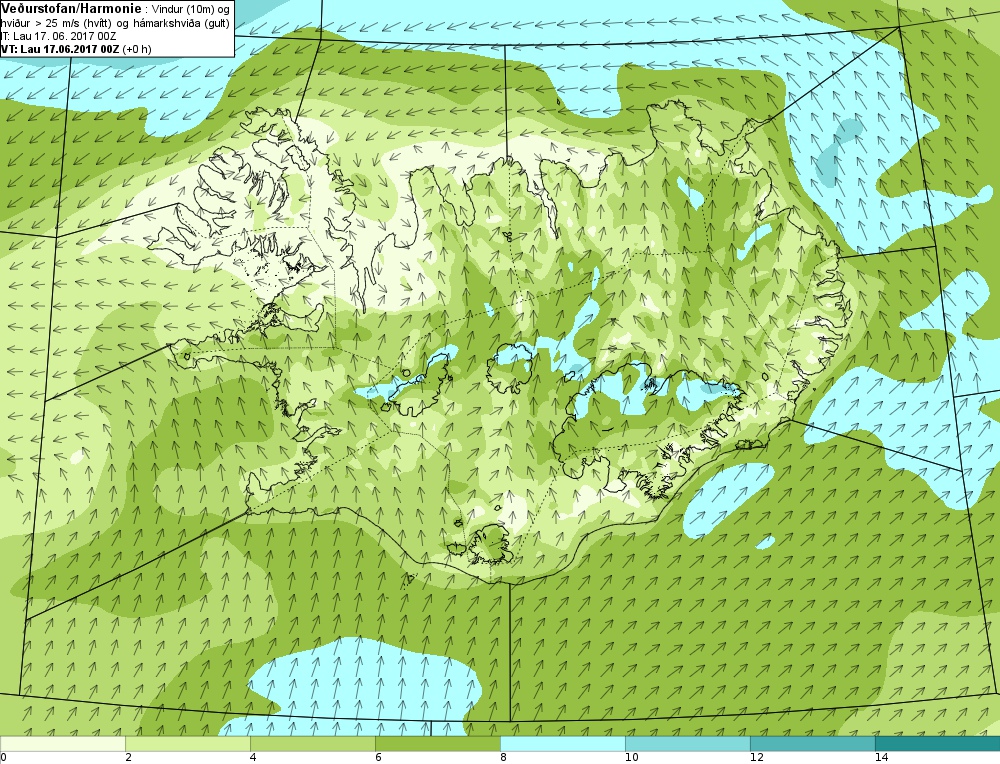Click the legend scale label '6'

(x=378, y=758)
